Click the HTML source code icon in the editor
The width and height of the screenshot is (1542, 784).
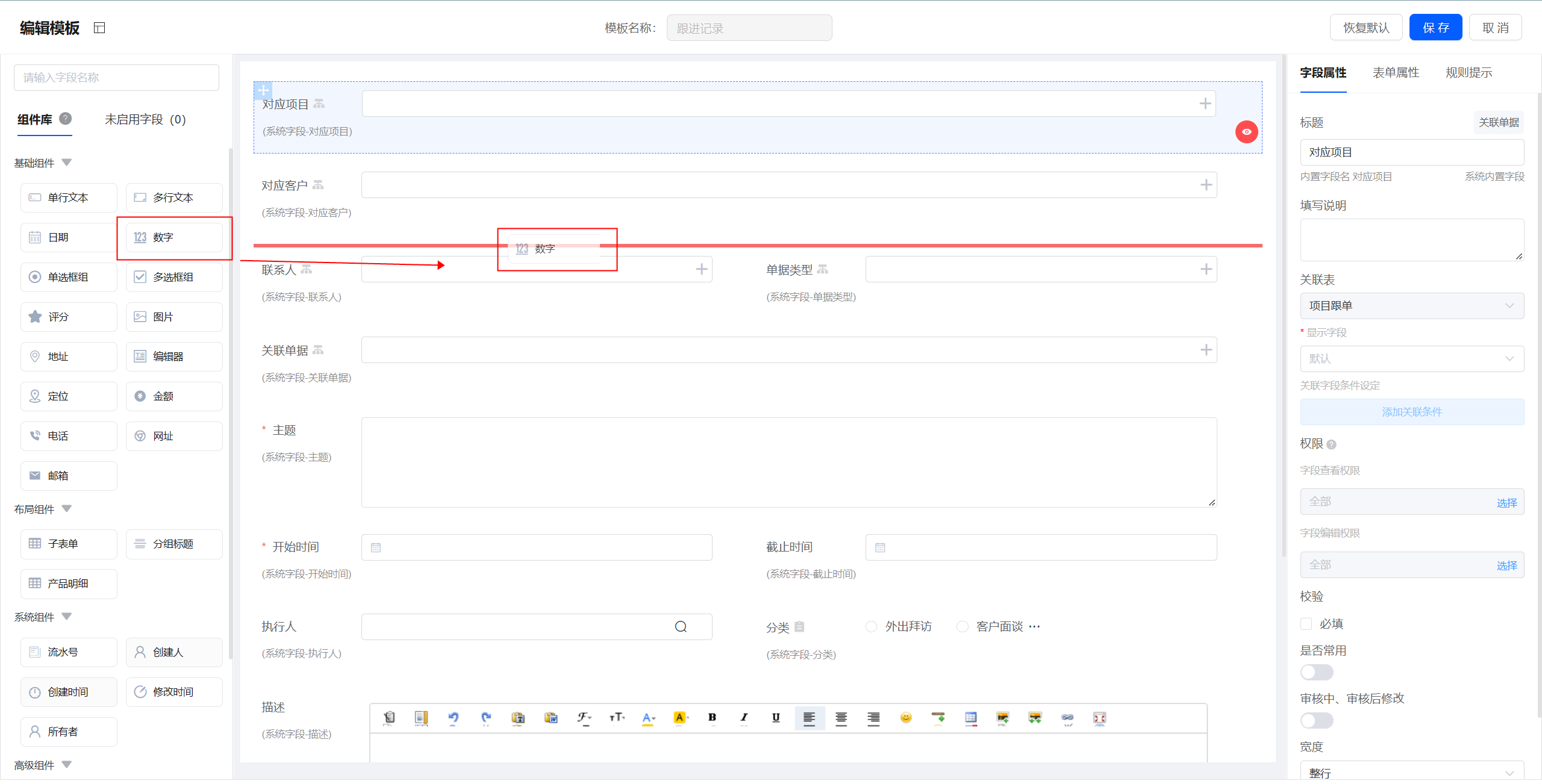pyautogui.click(x=389, y=718)
